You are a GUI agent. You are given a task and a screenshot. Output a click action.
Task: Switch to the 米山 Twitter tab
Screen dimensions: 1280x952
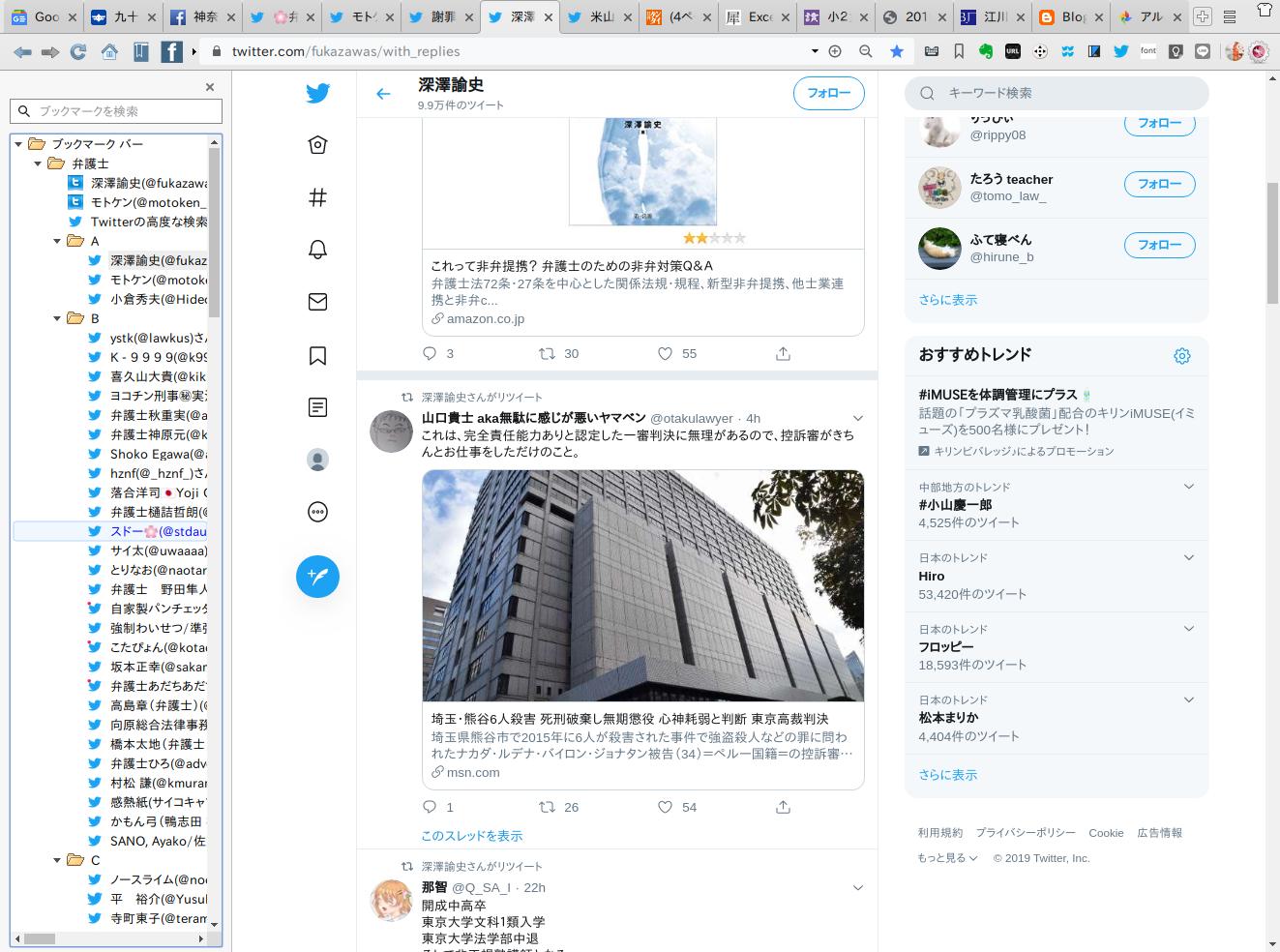tap(597, 16)
